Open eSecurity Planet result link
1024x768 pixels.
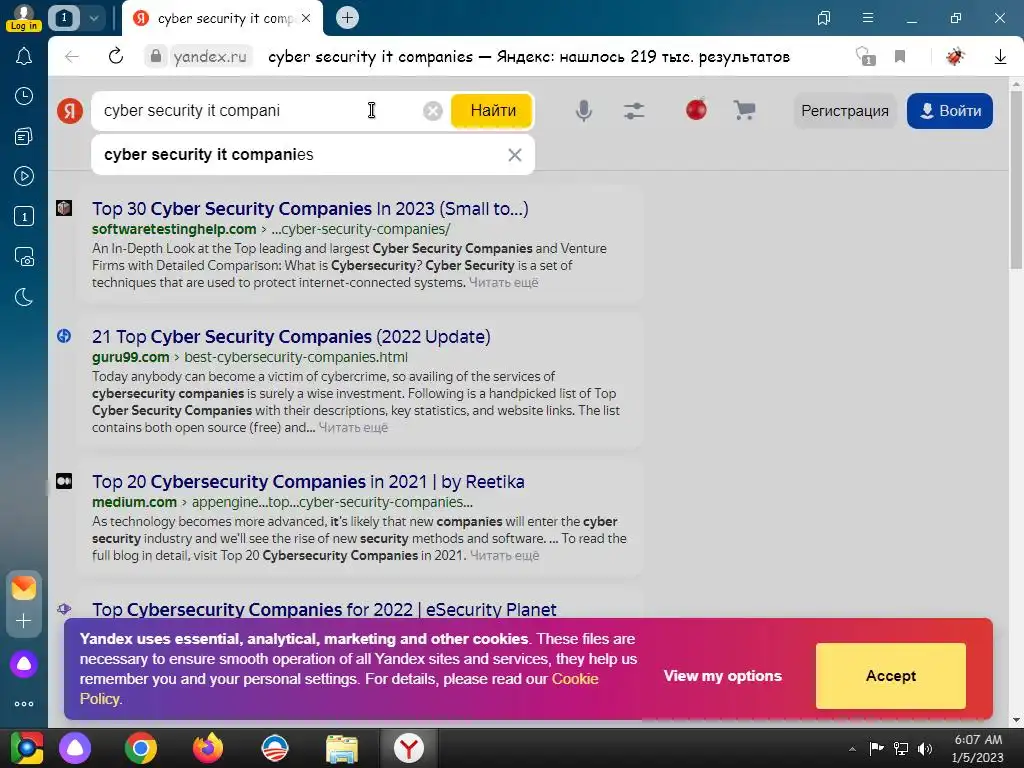(325, 609)
